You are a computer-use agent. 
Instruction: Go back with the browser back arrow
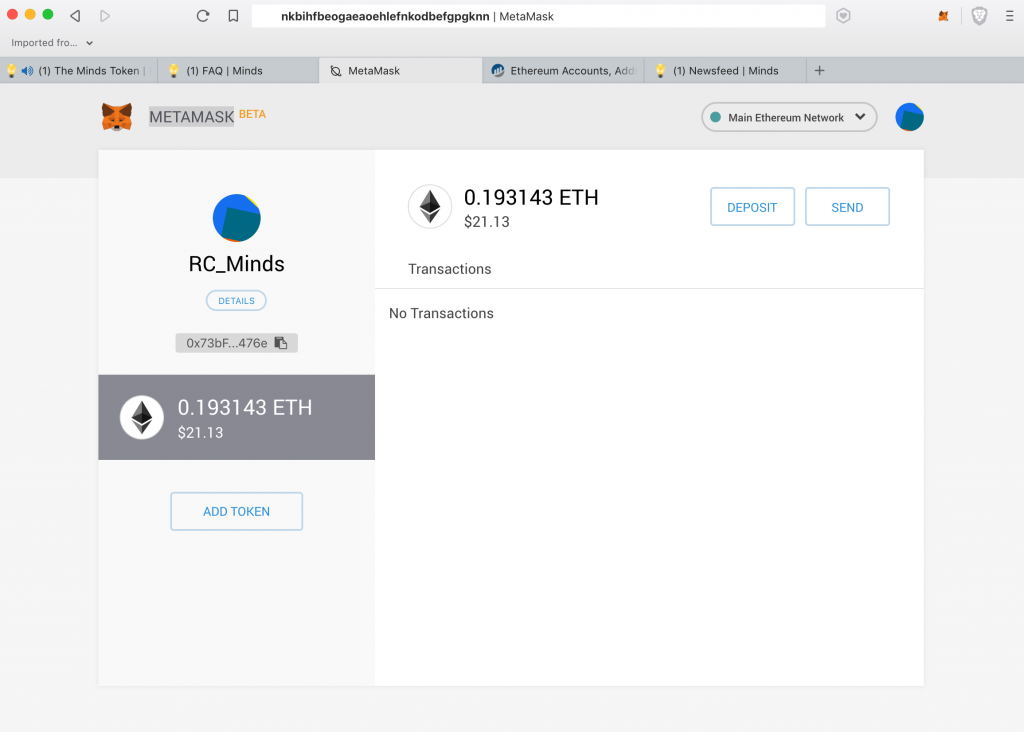point(75,16)
